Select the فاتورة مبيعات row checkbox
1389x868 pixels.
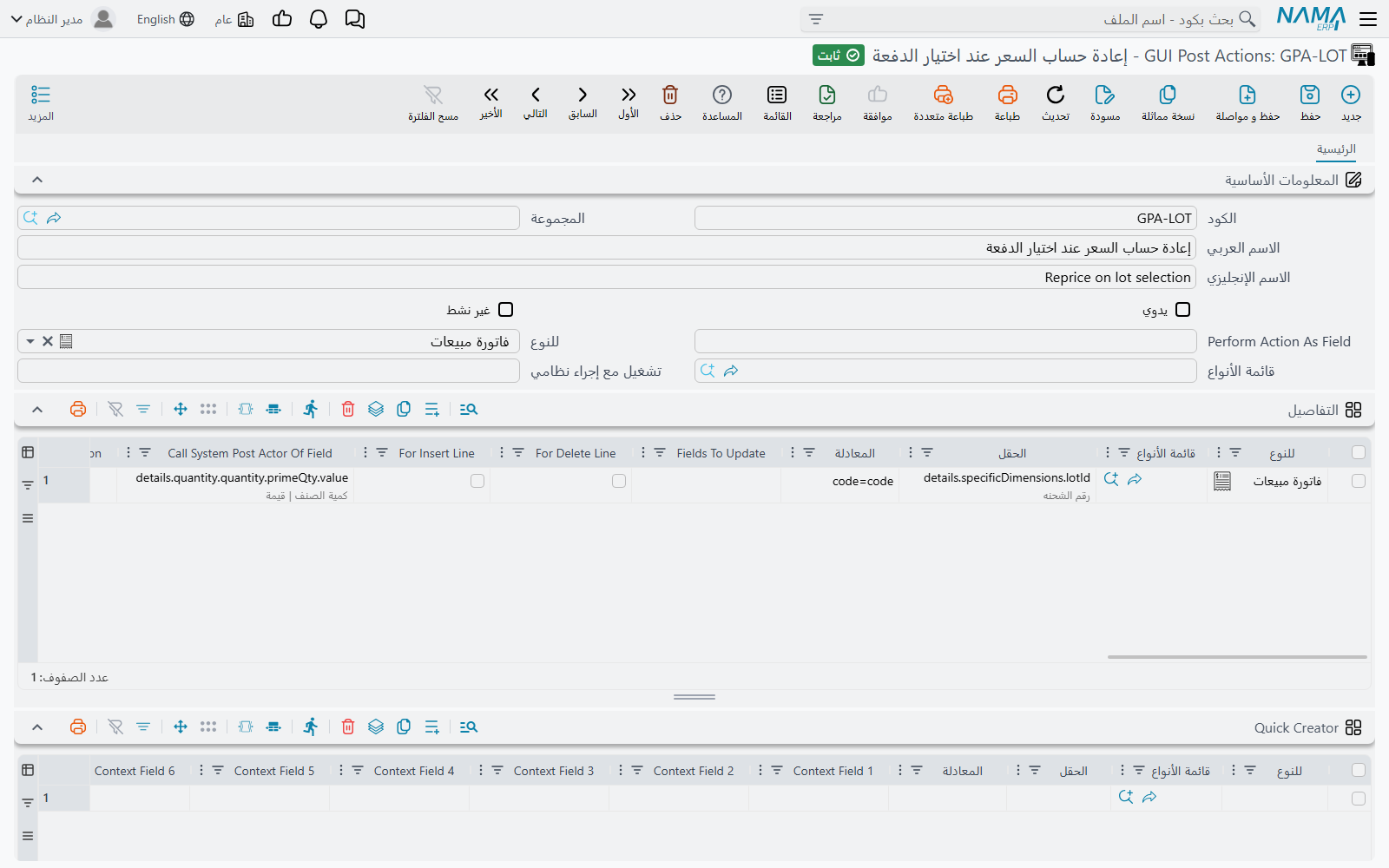tap(1359, 481)
